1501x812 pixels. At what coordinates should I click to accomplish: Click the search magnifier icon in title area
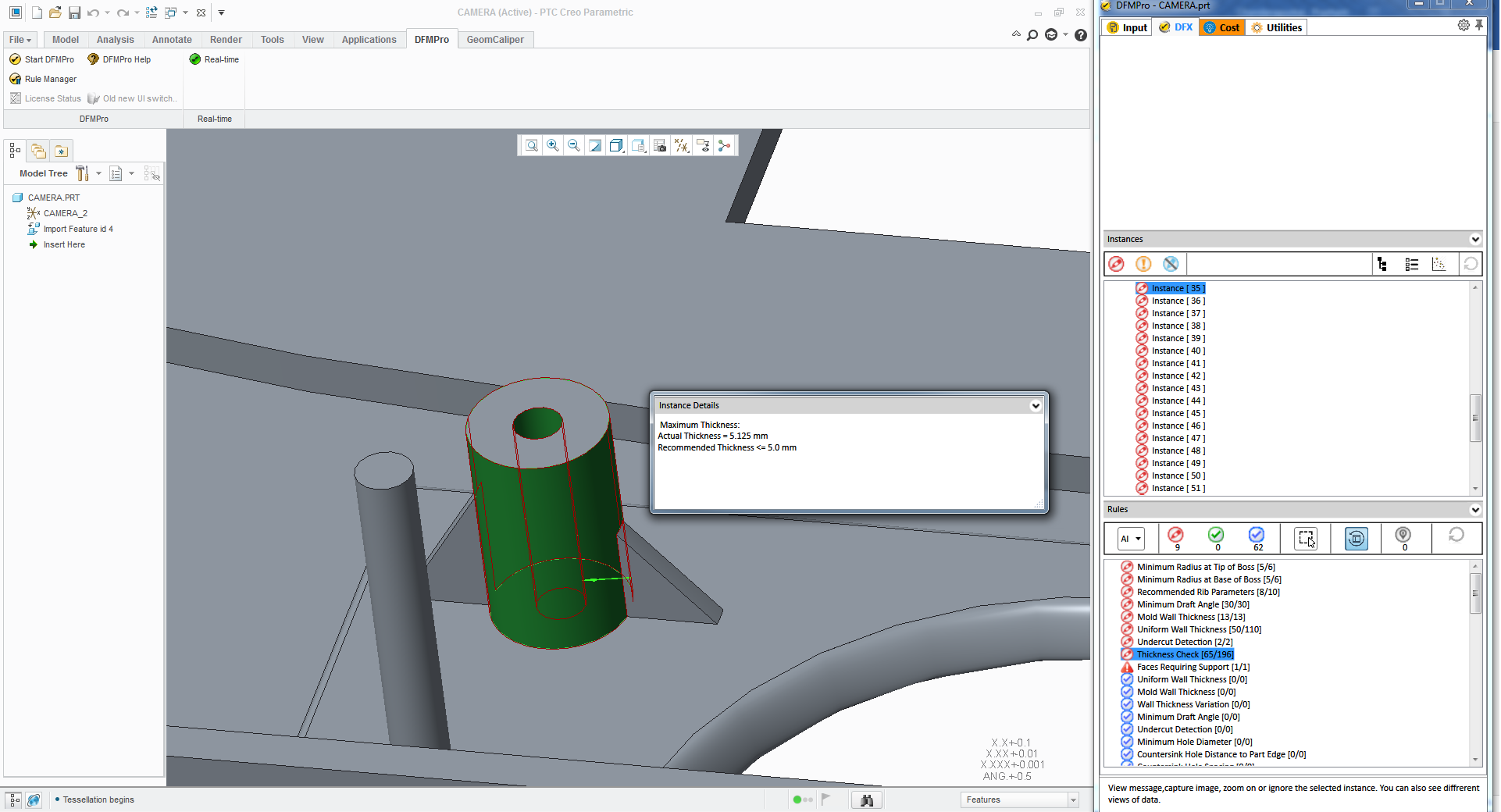(1032, 34)
